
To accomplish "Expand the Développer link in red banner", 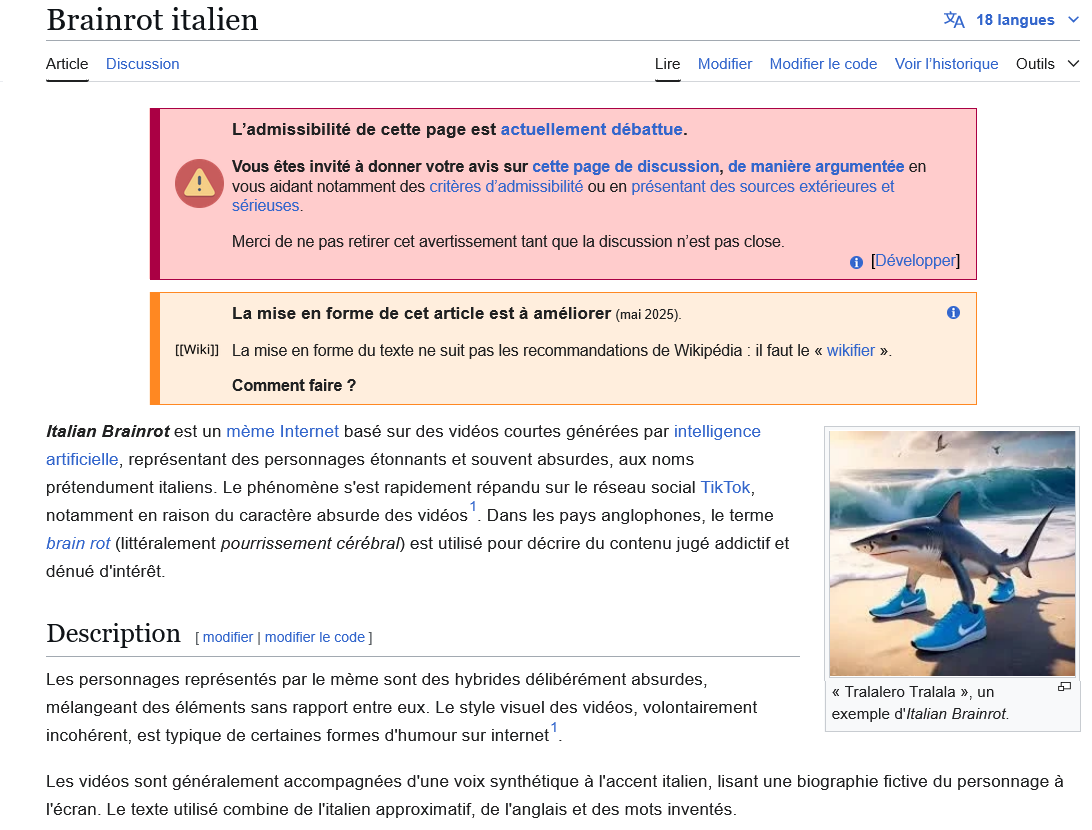I will tap(915, 260).
